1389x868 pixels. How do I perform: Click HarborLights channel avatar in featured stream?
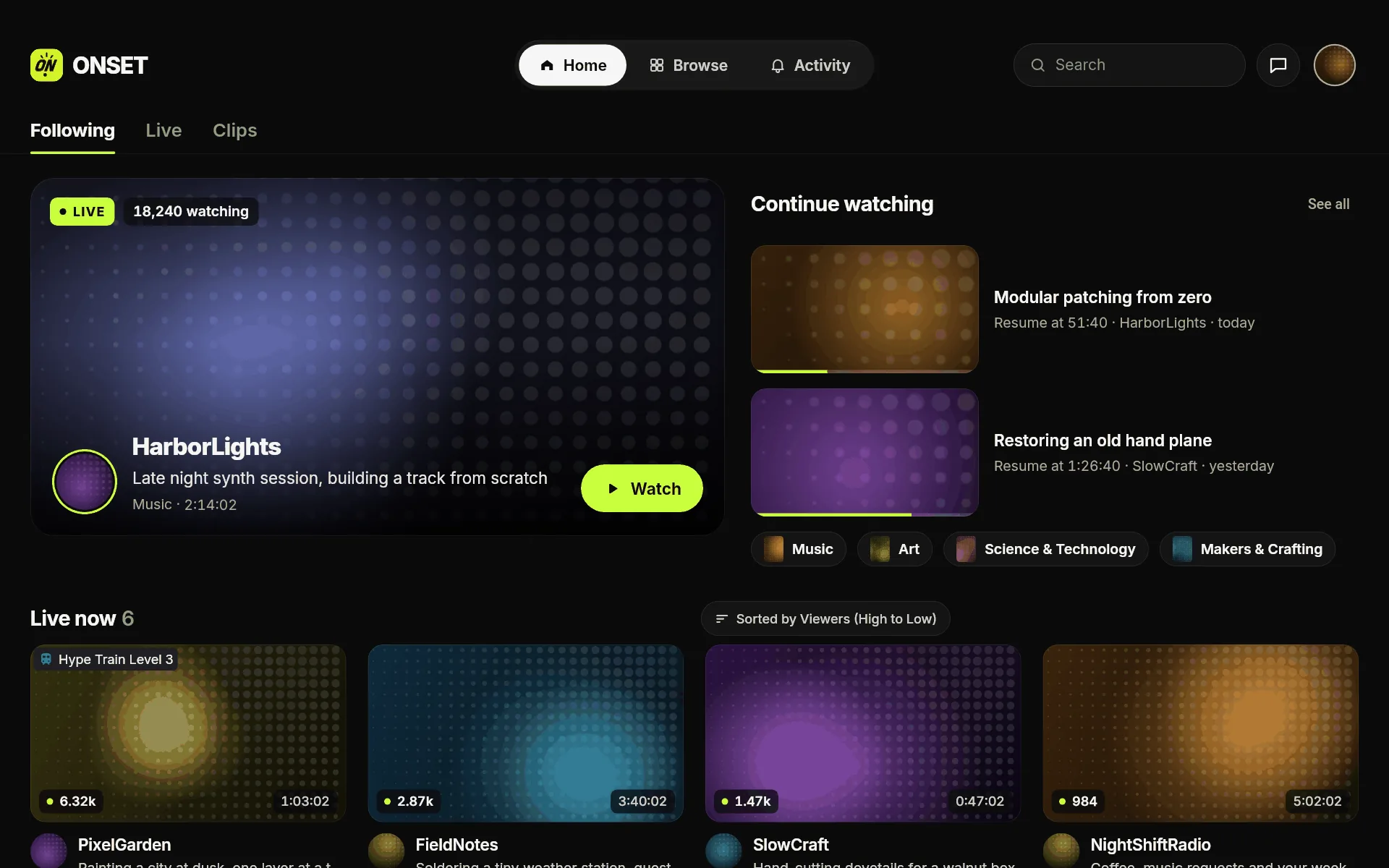tap(85, 482)
